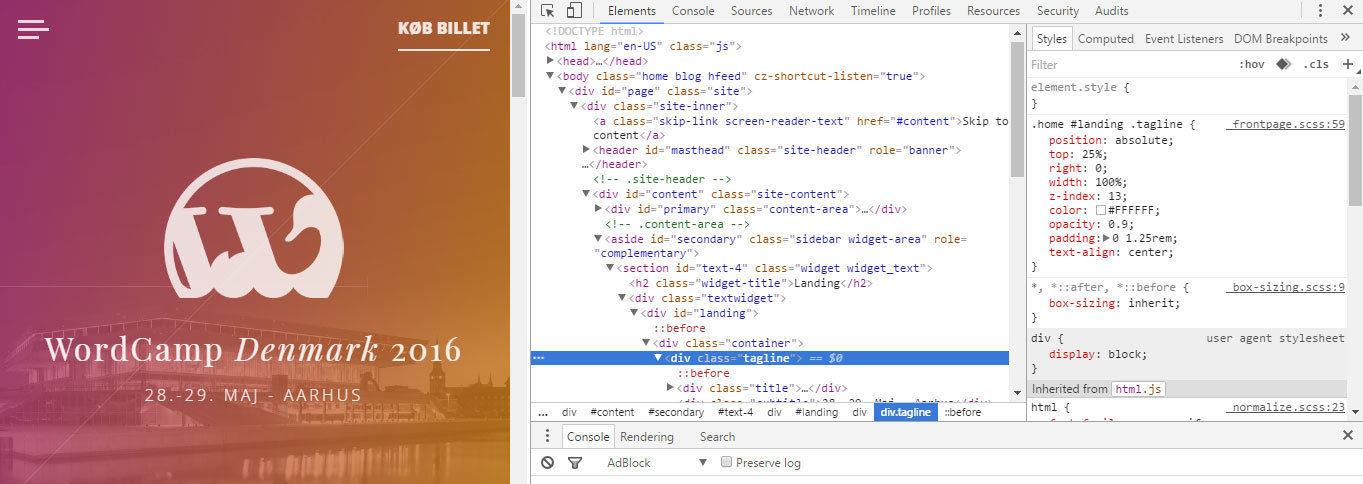Open the Timeline panel tab

pos(873,11)
